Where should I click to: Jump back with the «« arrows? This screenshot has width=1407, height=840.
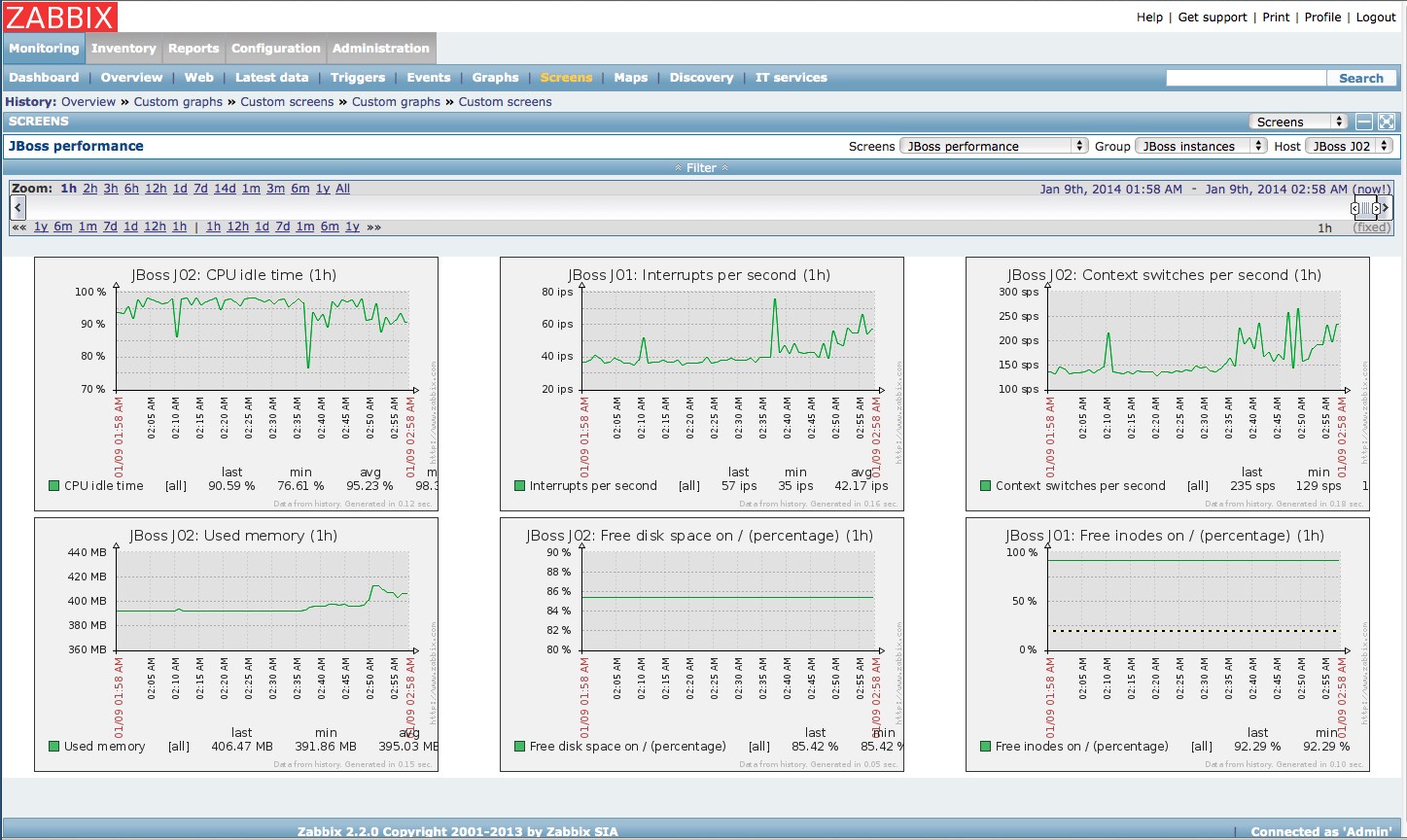tap(18, 227)
